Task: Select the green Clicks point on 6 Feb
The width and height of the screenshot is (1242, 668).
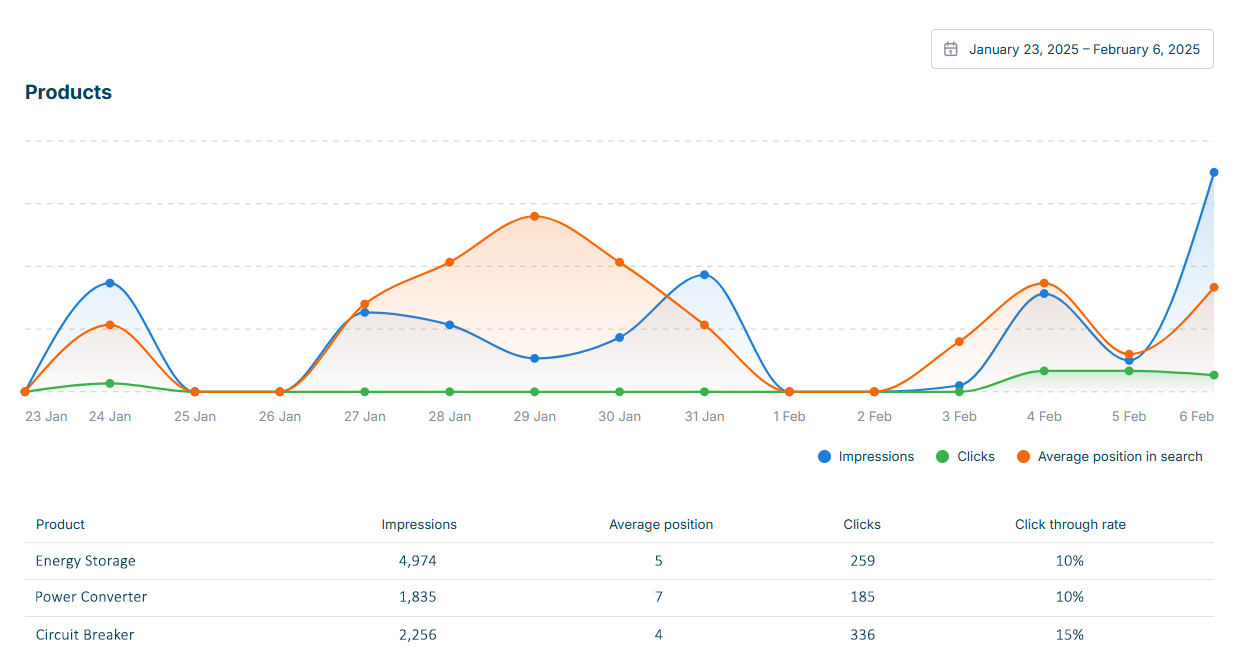Action: [x=1214, y=375]
